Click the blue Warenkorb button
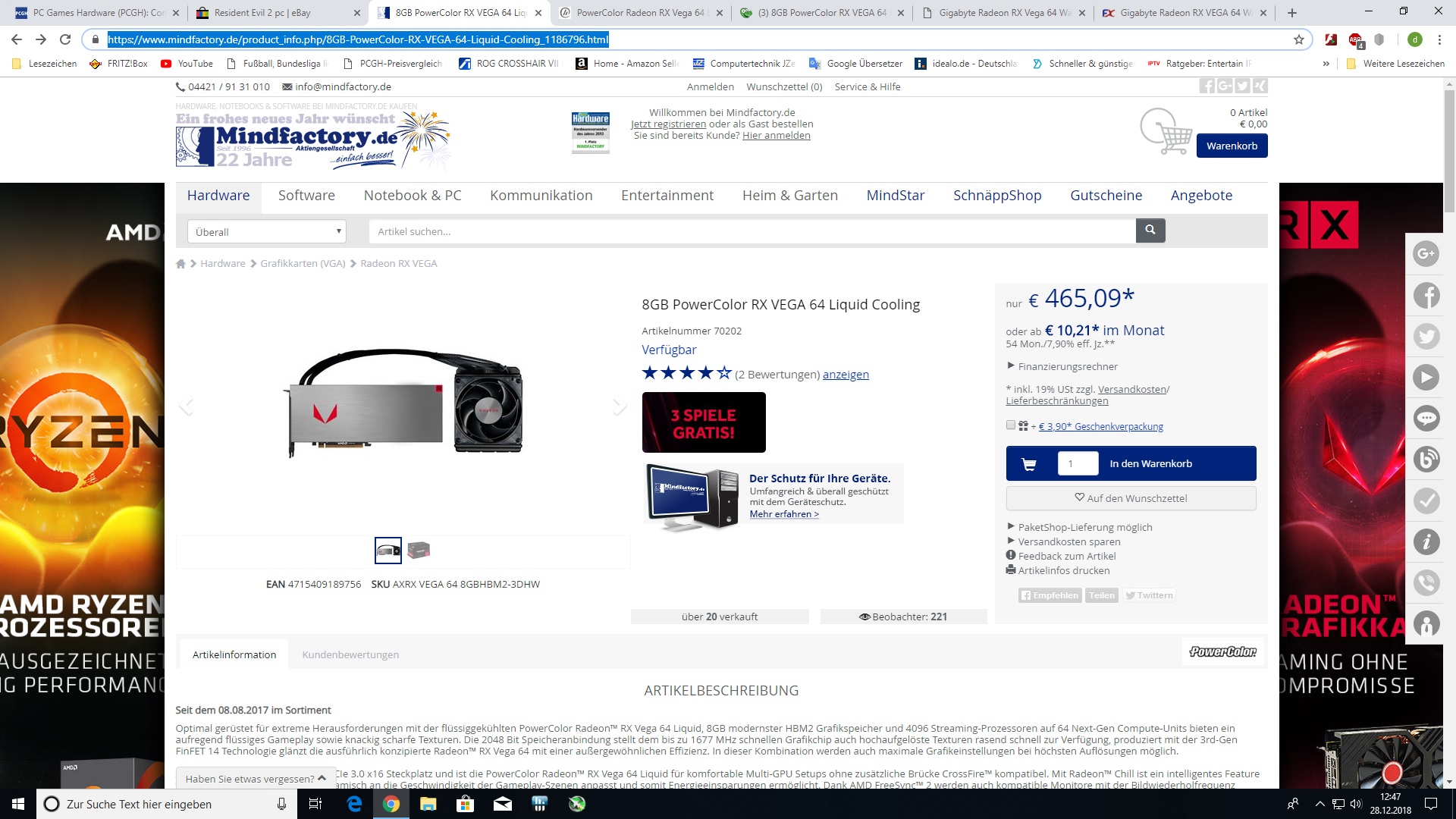The height and width of the screenshot is (819, 1456). coord(1232,146)
